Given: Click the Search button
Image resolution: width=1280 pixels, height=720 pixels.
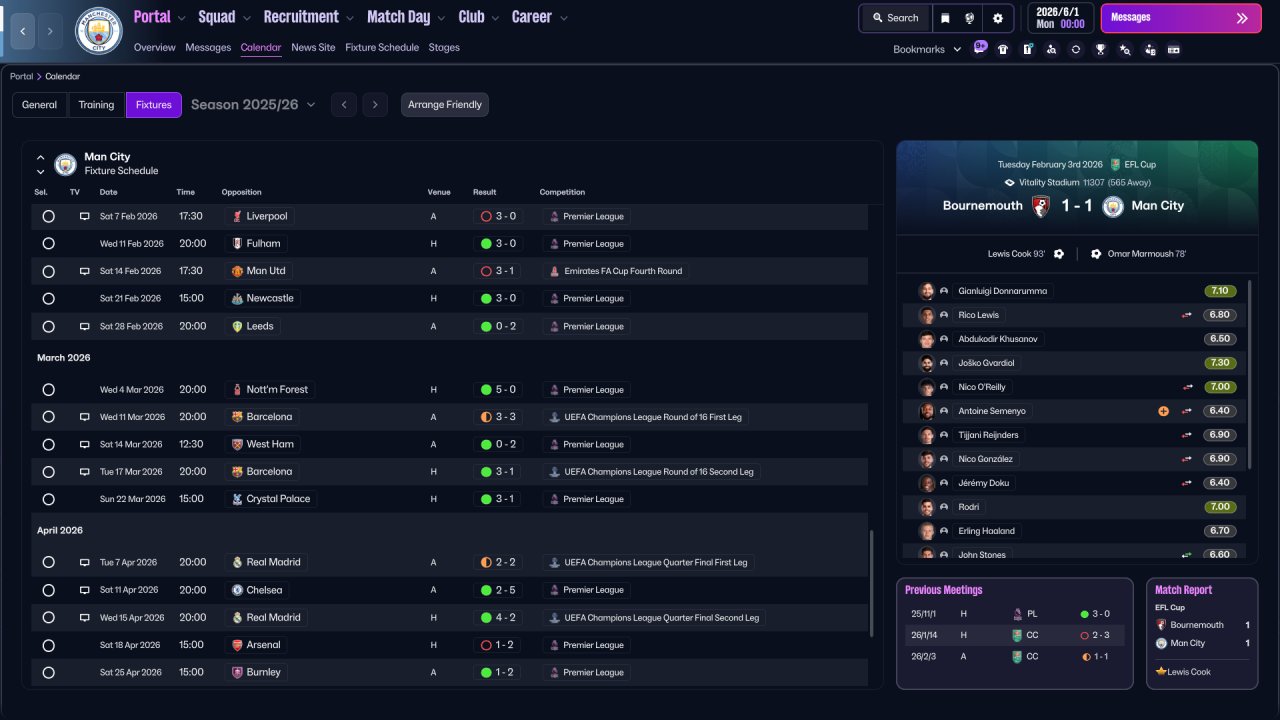Looking at the screenshot, I should [x=895, y=18].
